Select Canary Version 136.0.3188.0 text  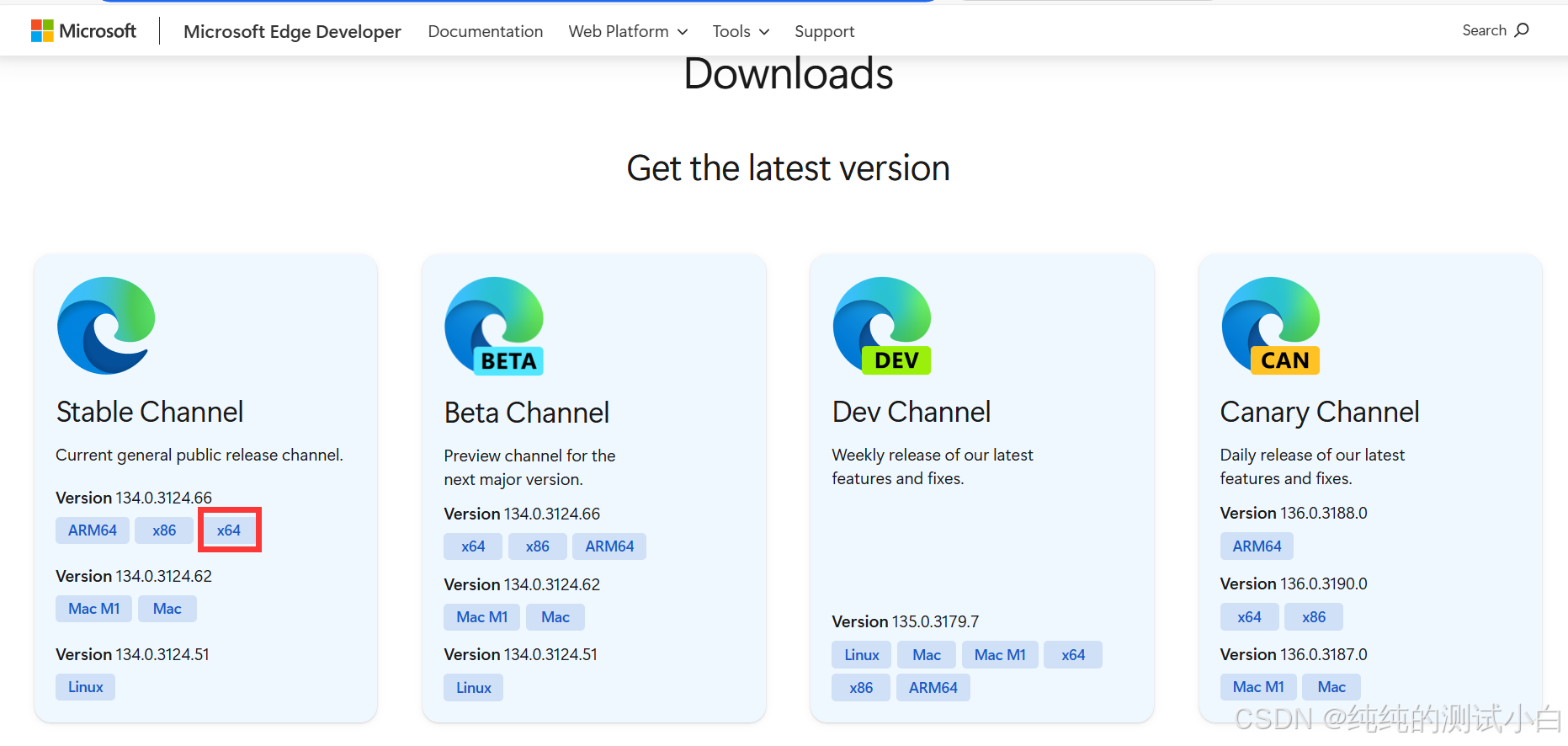pos(1294,513)
